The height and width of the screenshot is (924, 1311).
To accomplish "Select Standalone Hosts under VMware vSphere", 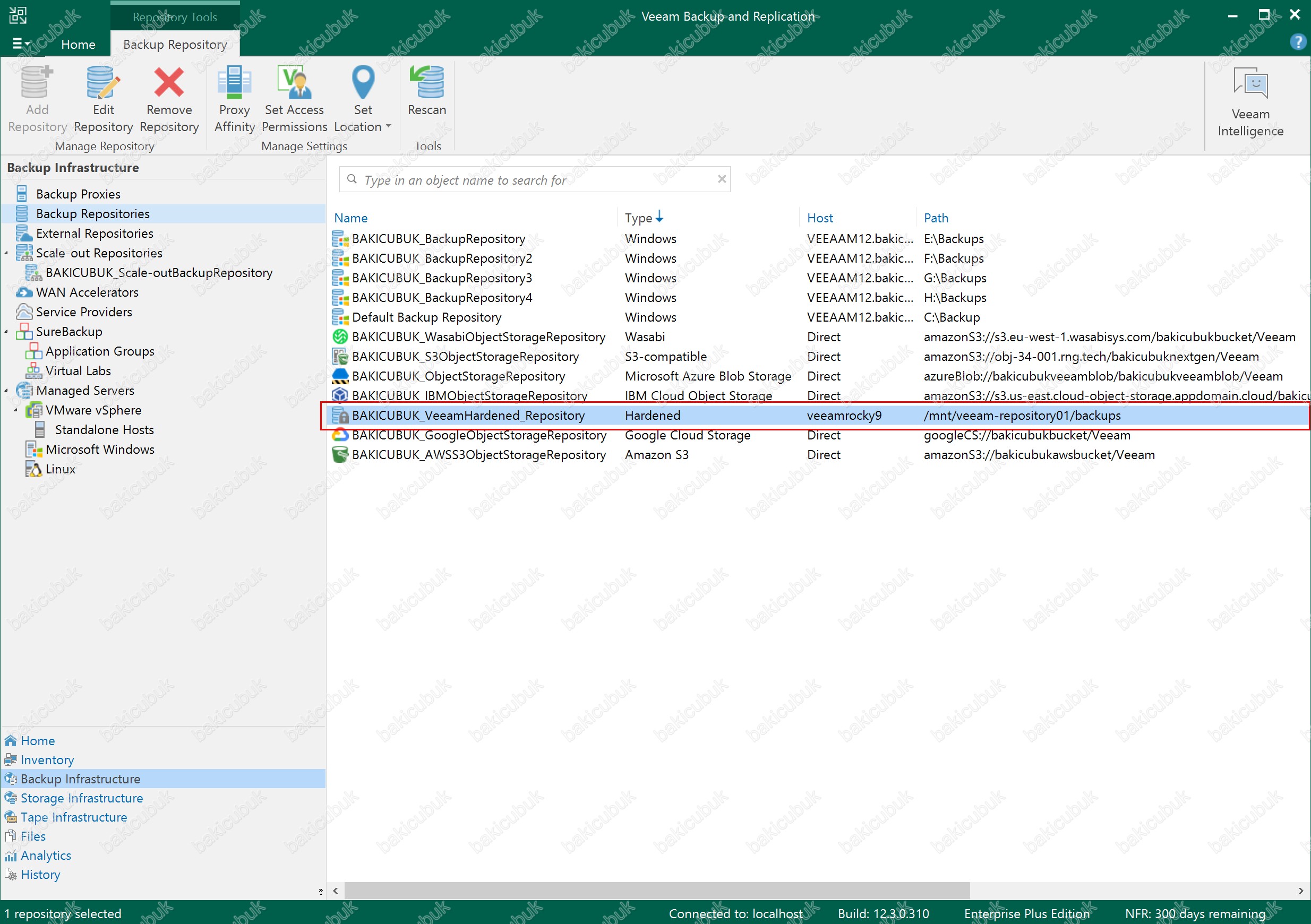I will pyautogui.click(x=105, y=430).
